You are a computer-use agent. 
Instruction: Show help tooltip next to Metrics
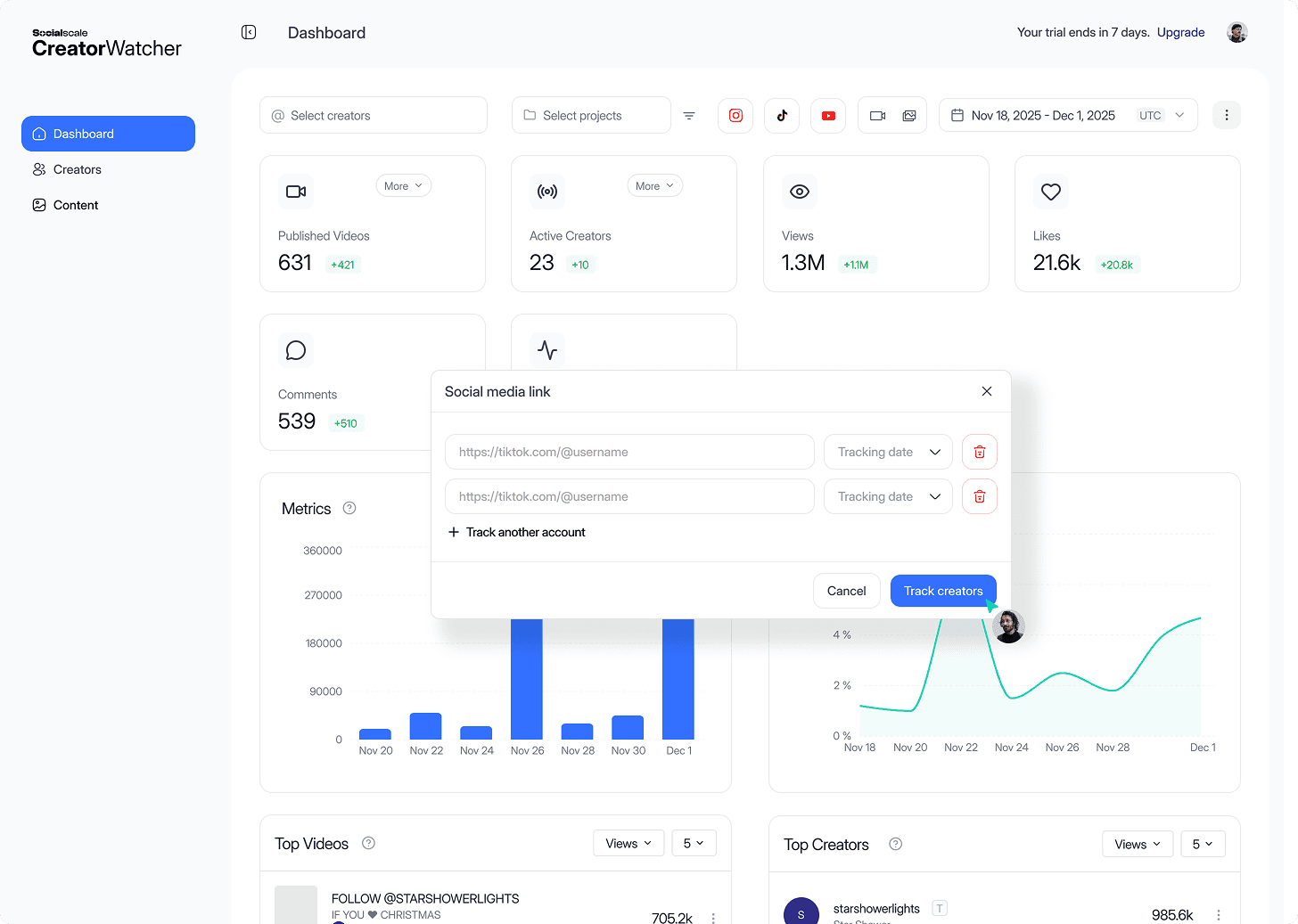tap(349, 508)
